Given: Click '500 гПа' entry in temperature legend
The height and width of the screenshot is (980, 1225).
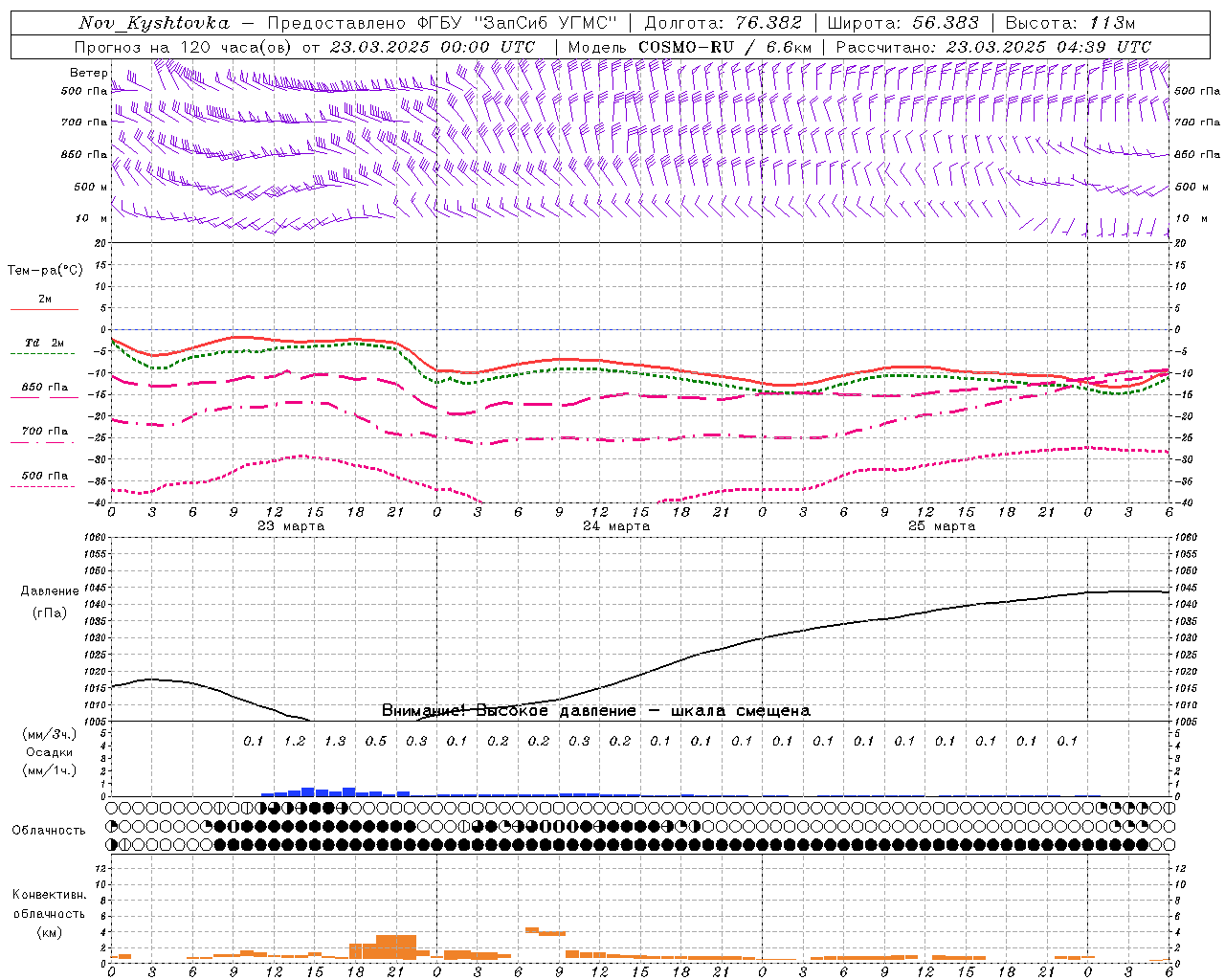Looking at the screenshot, I should pos(45,476).
